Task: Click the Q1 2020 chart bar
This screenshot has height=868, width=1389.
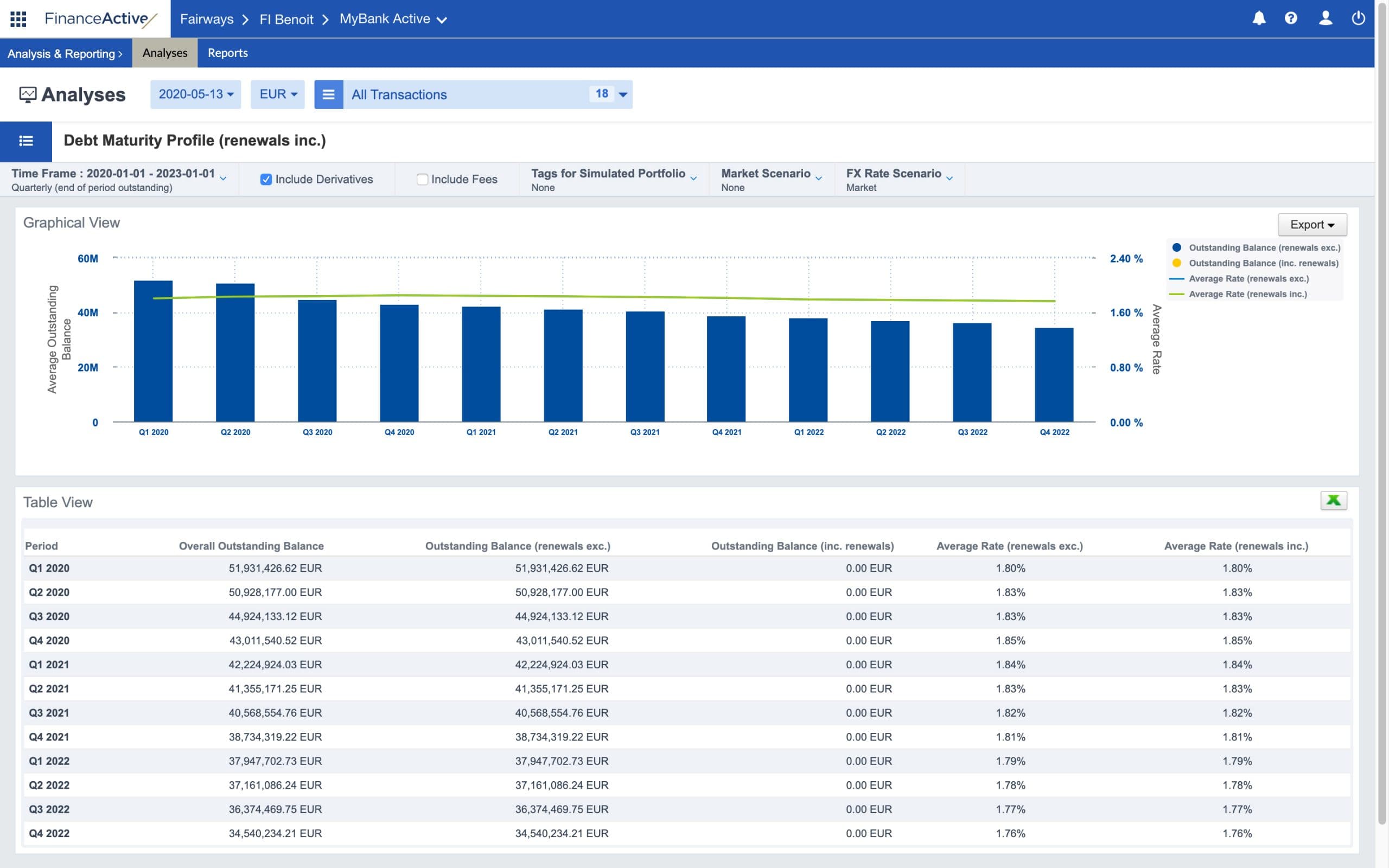Action: coord(153,350)
